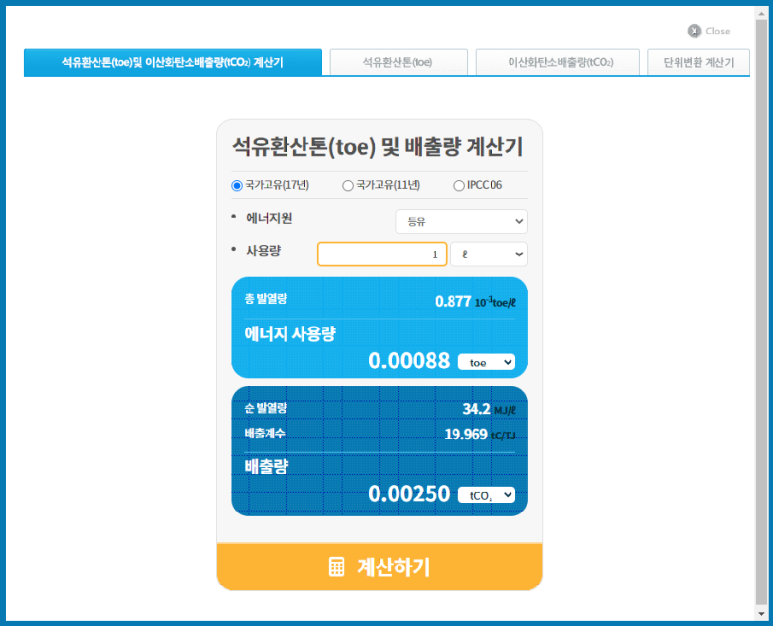Image resolution: width=773 pixels, height=626 pixels.
Task: Select the 국가고유(11년) radio option
Action: (348, 185)
